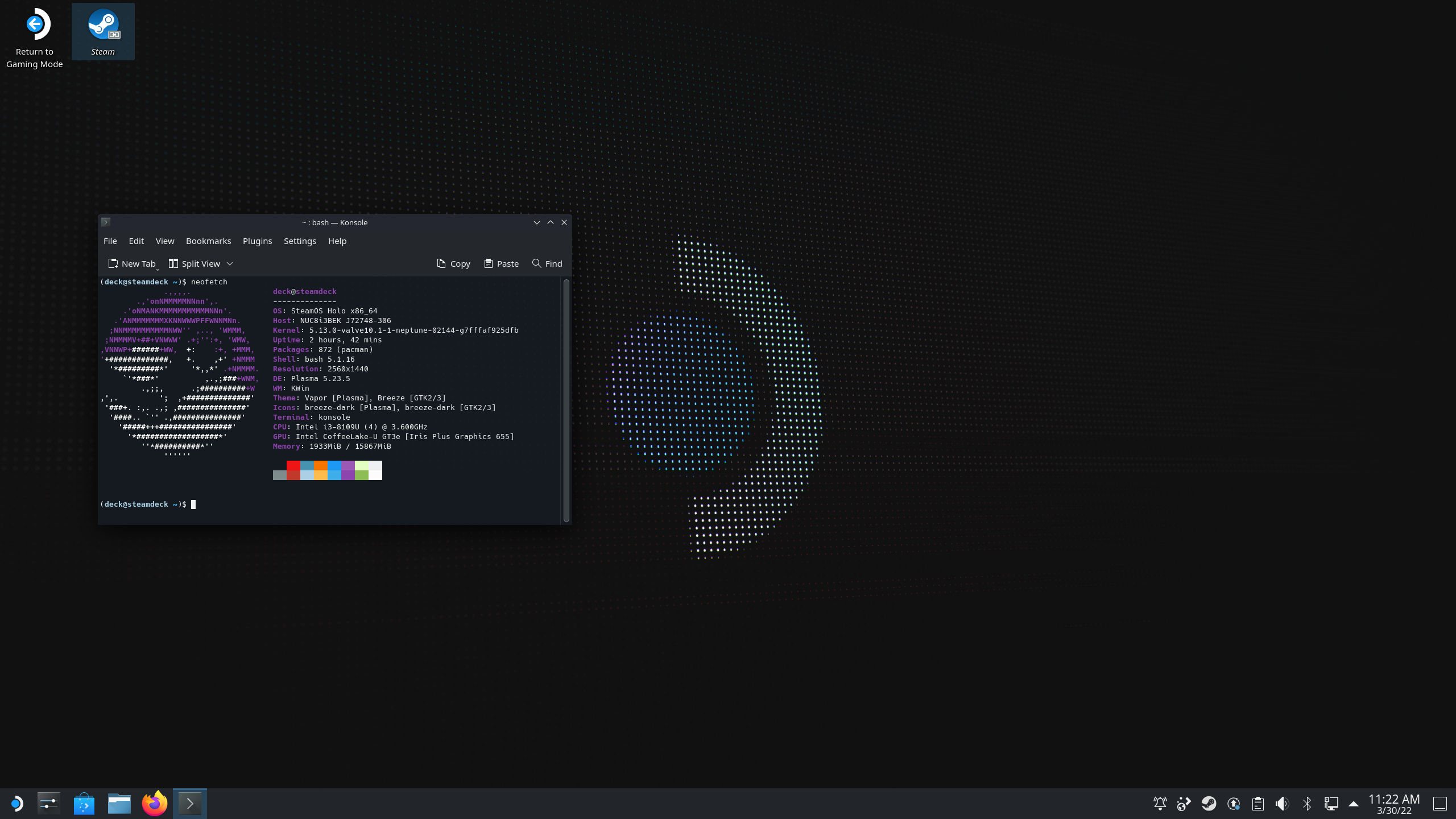The width and height of the screenshot is (1456, 819).
Task: Click the 'Memory: 1933MiB / 15867MiB' line
Action: click(332, 446)
